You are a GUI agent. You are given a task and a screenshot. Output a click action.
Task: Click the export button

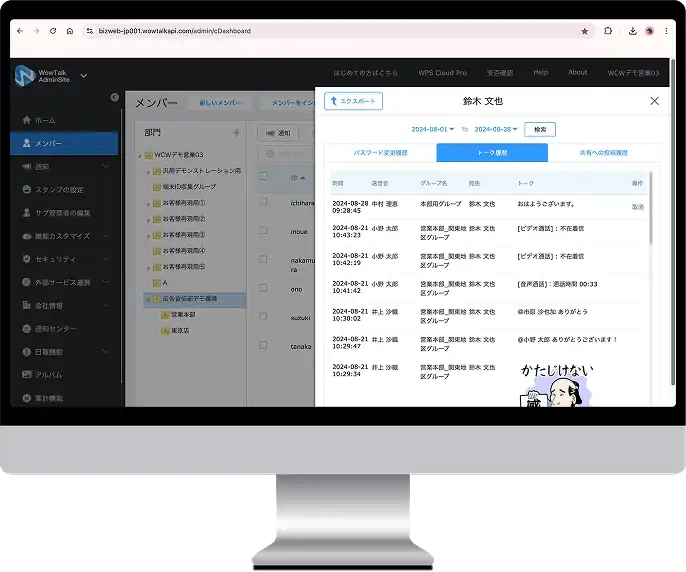[354, 101]
